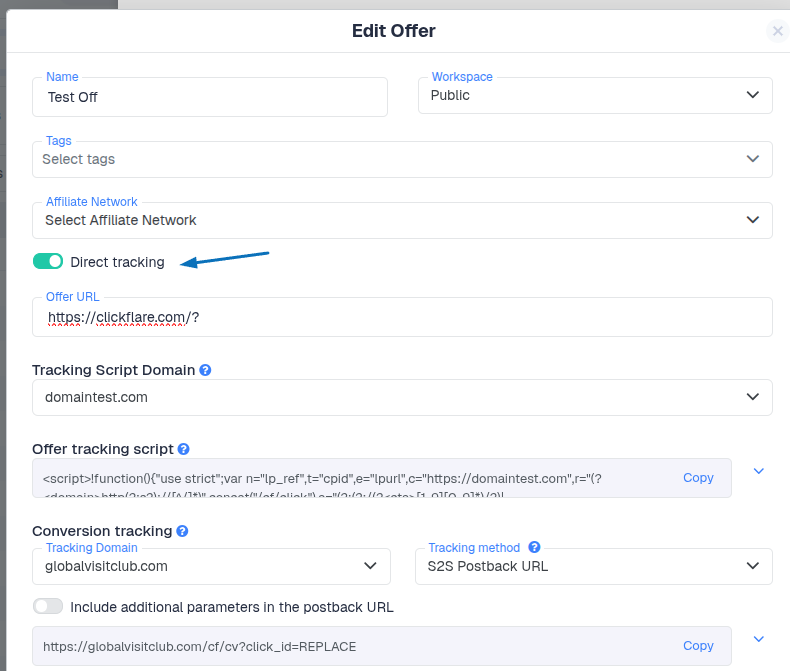Disable the Direct tracking toggle
The height and width of the screenshot is (671, 790).
48,262
